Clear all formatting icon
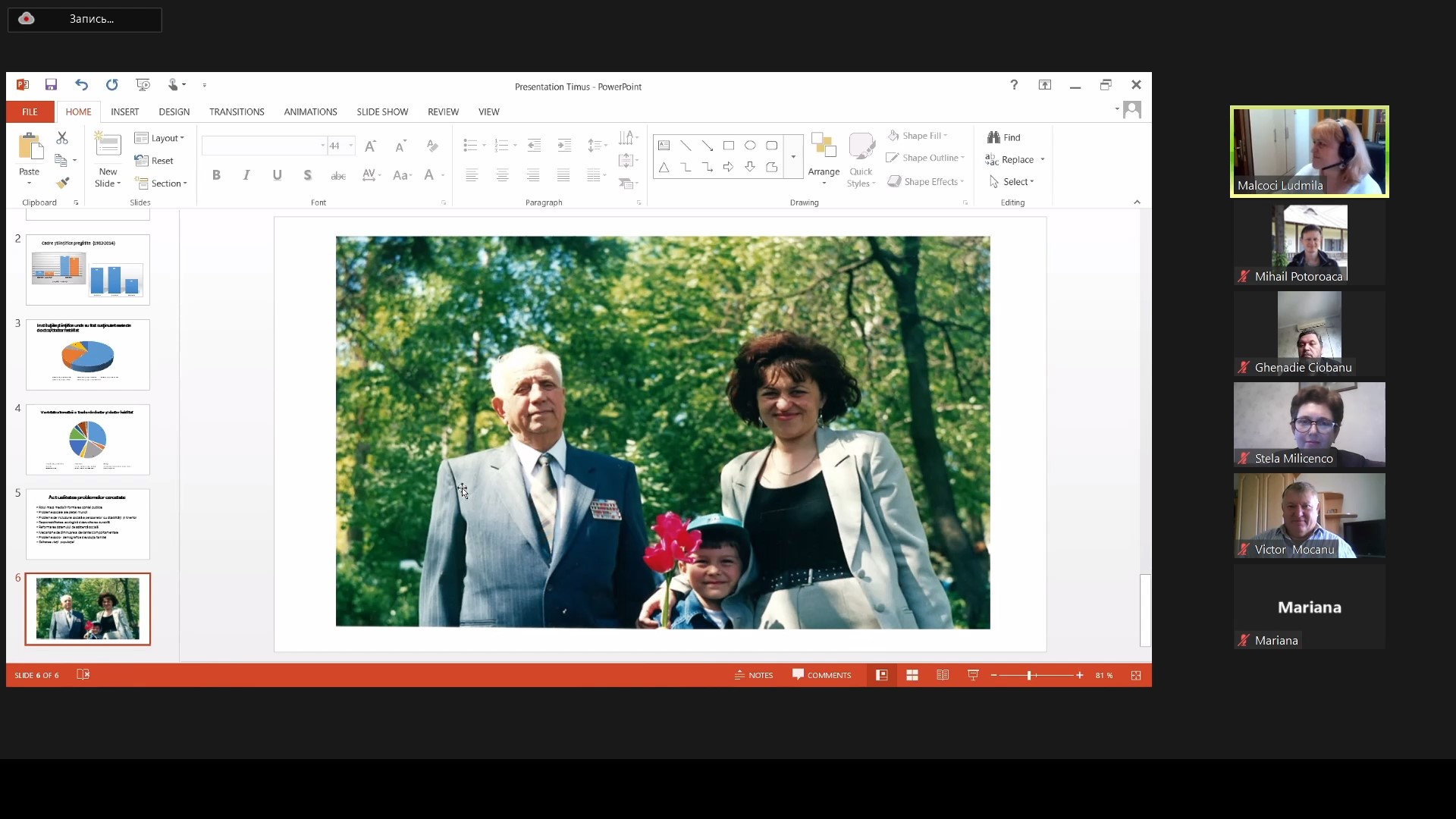 pos(432,146)
